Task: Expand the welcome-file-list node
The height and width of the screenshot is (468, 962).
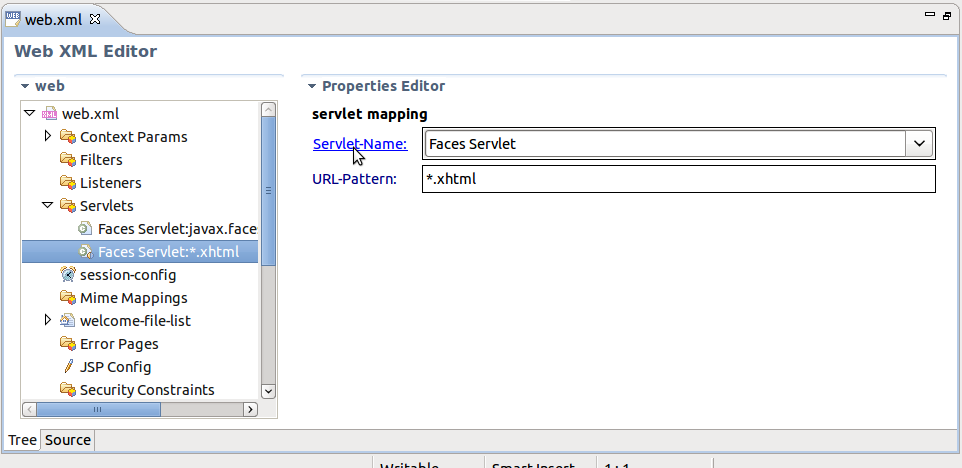Action: (48, 320)
